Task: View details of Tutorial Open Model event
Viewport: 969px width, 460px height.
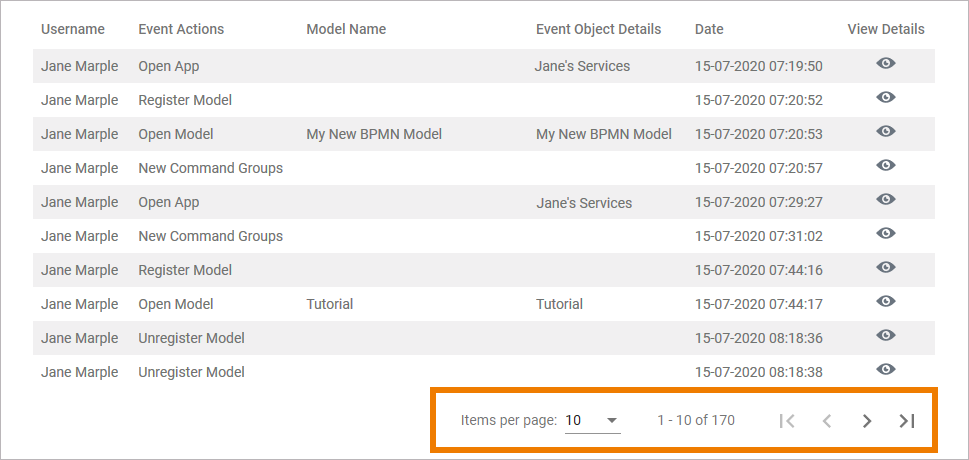Action: point(885,302)
